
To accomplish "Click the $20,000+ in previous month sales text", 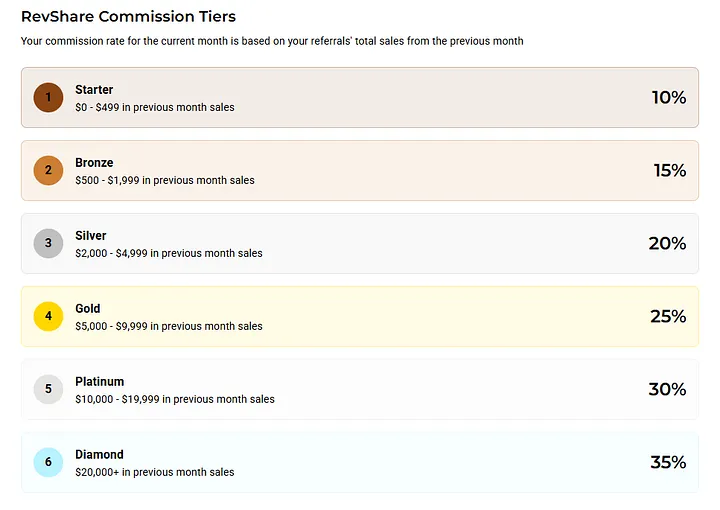I will click(x=155, y=472).
